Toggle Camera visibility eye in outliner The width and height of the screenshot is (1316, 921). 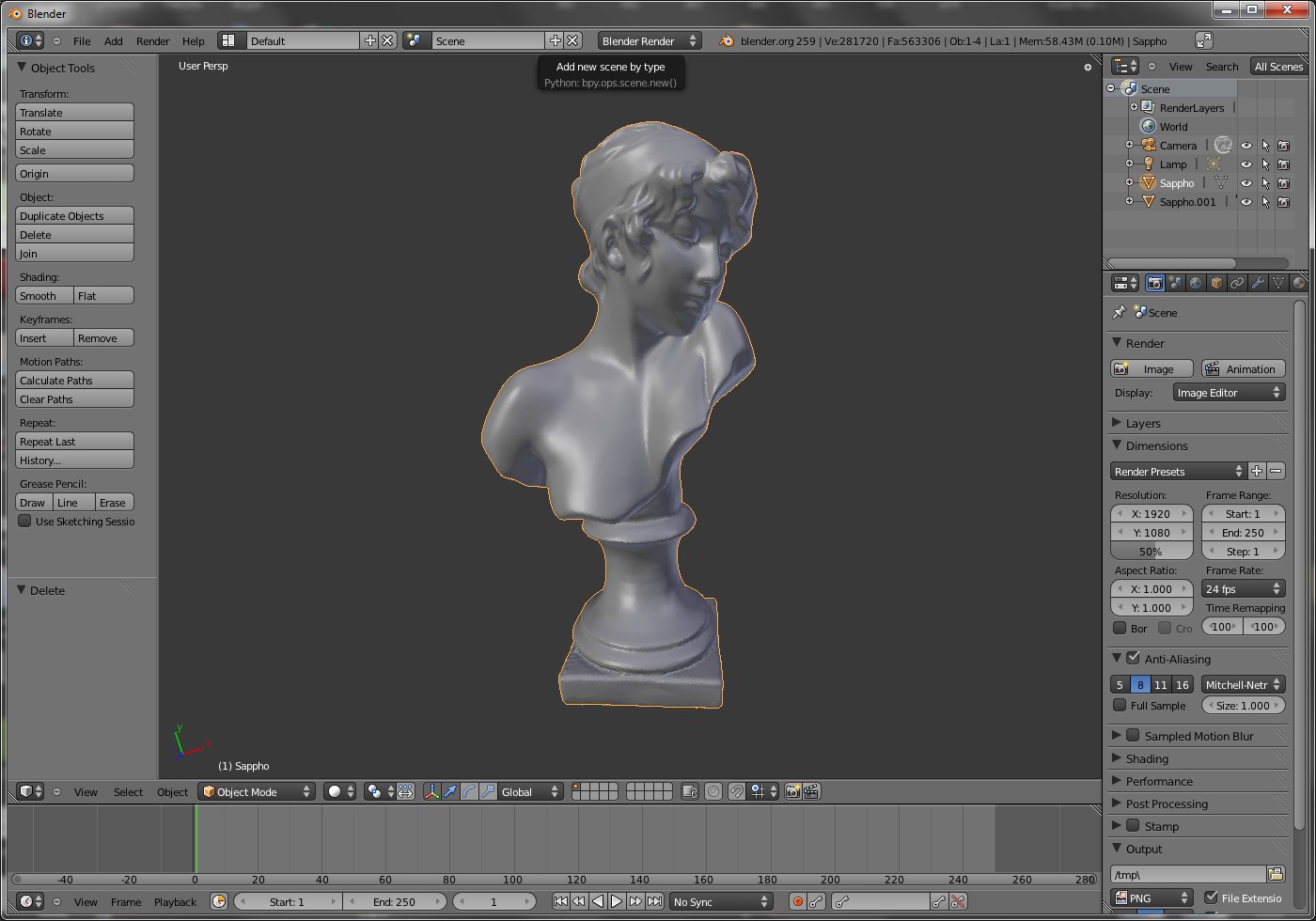pos(1246,146)
